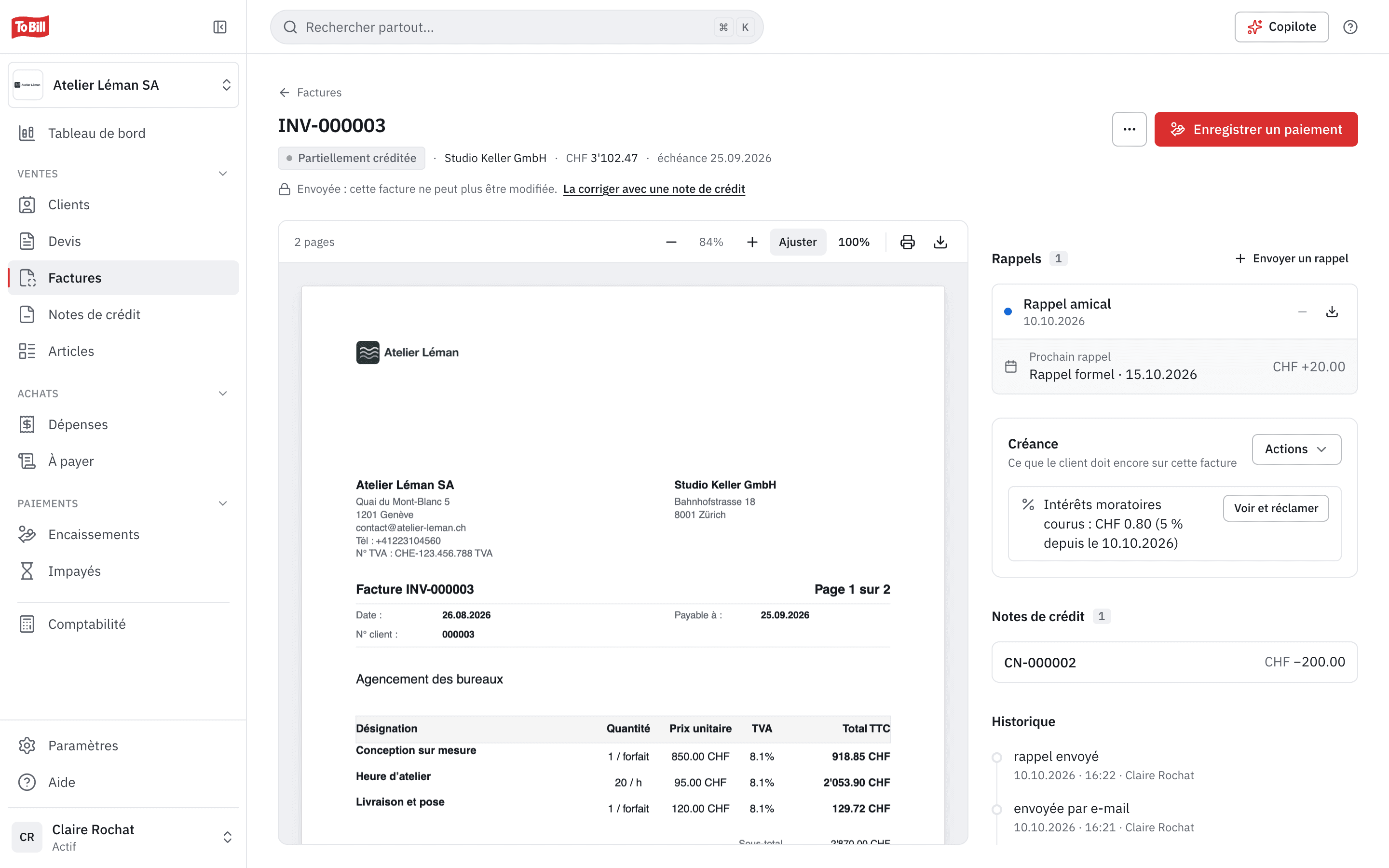
Task: View Impayés list
Action: pyautogui.click(x=123, y=571)
